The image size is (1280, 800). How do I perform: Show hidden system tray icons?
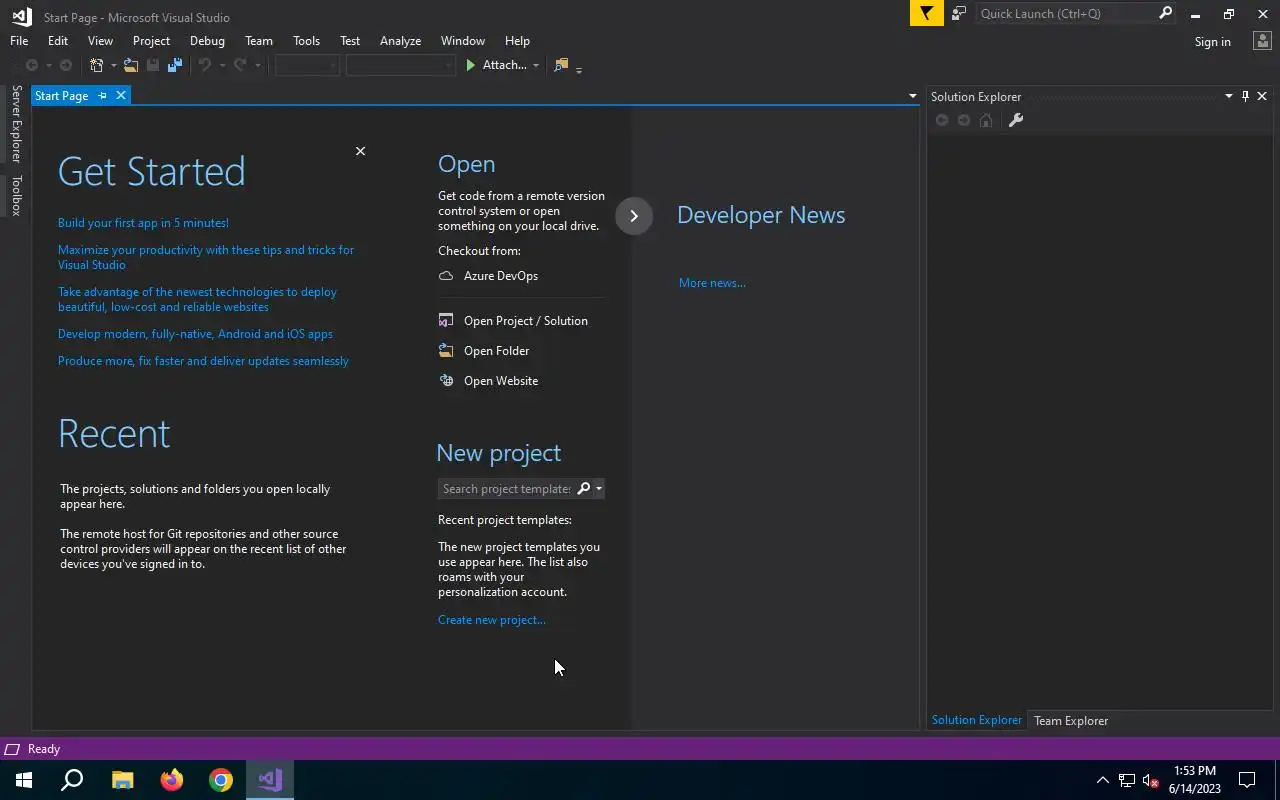(x=1103, y=781)
